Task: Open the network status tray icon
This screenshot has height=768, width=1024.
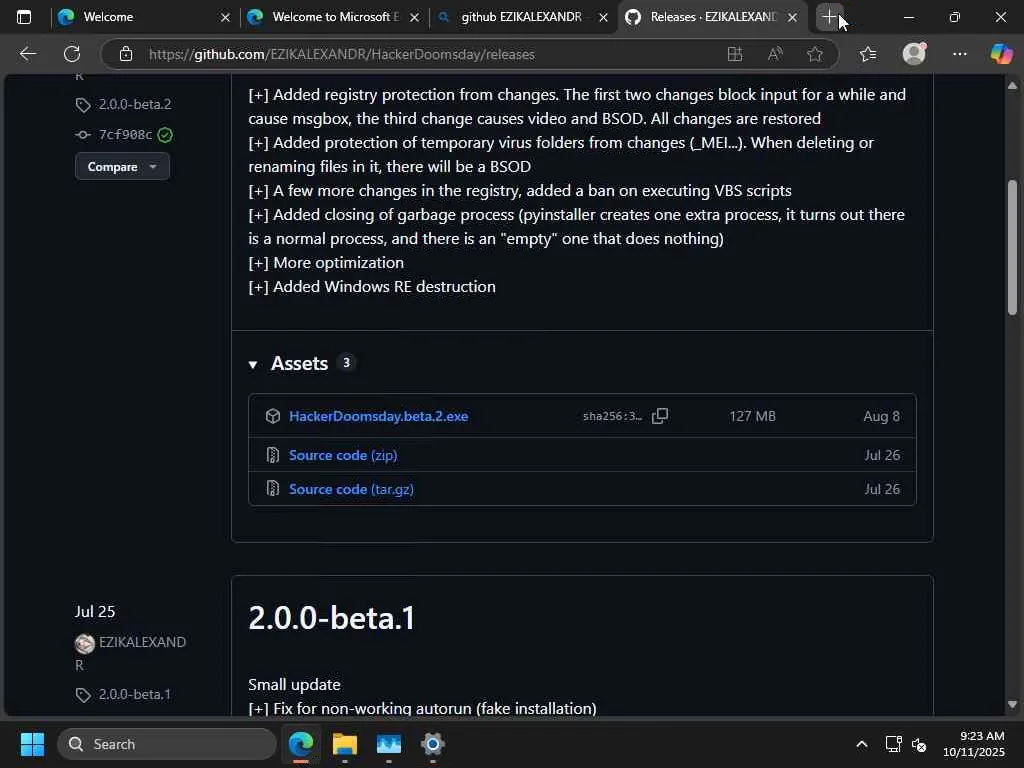Action: tap(893, 744)
